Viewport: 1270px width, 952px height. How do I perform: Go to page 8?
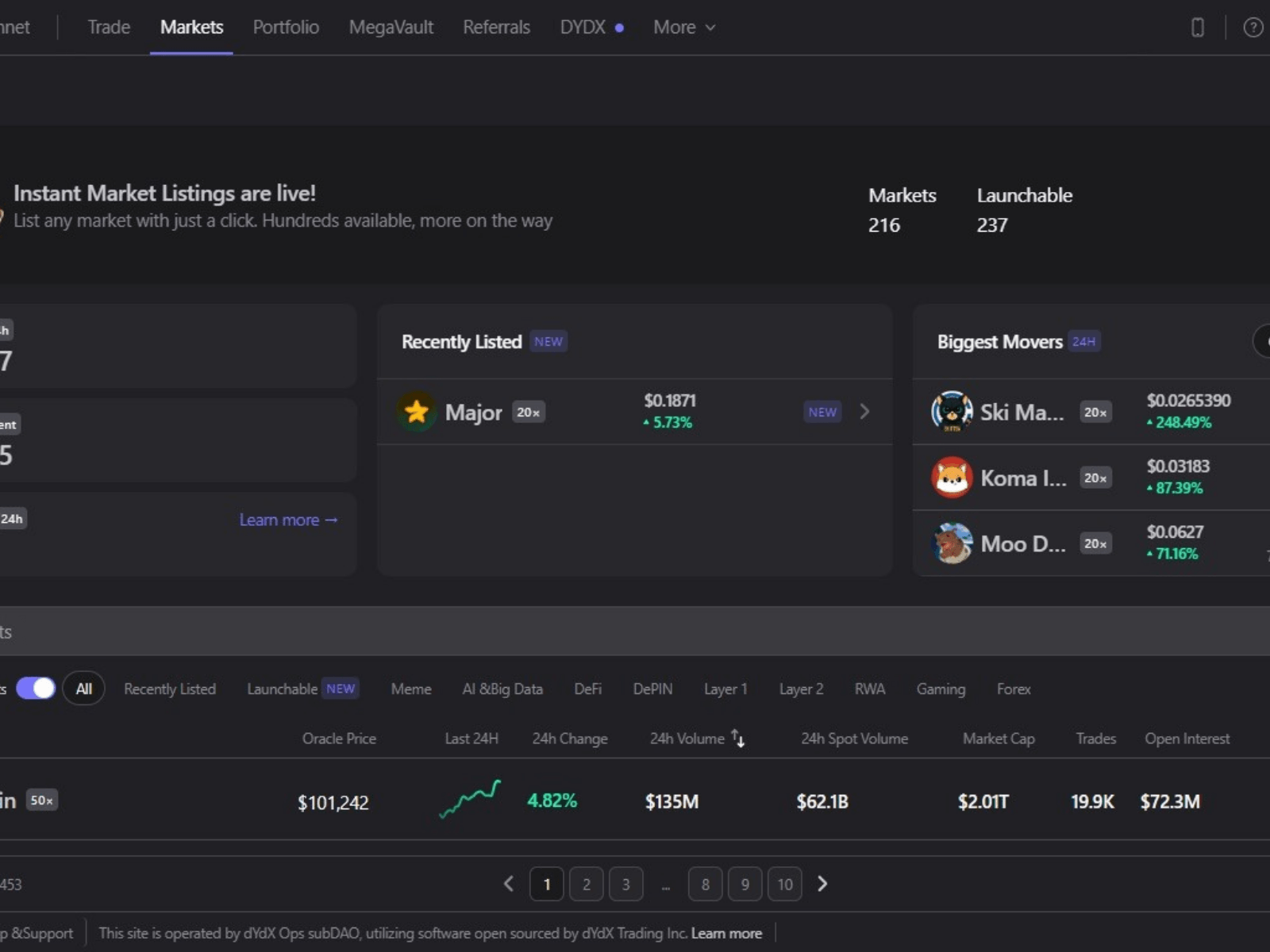point(706,884)
